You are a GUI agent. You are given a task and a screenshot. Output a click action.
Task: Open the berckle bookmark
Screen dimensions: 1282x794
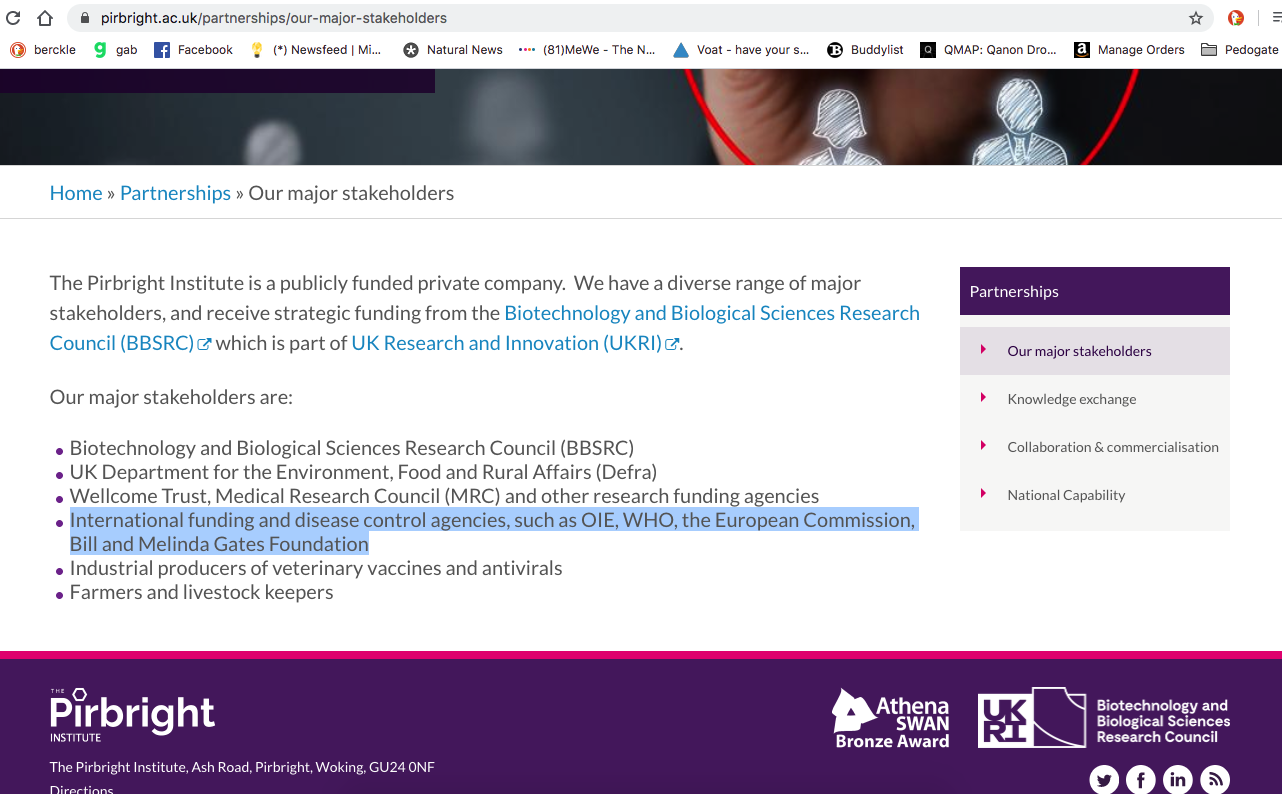pyautogui.click(x=43, y=50)
